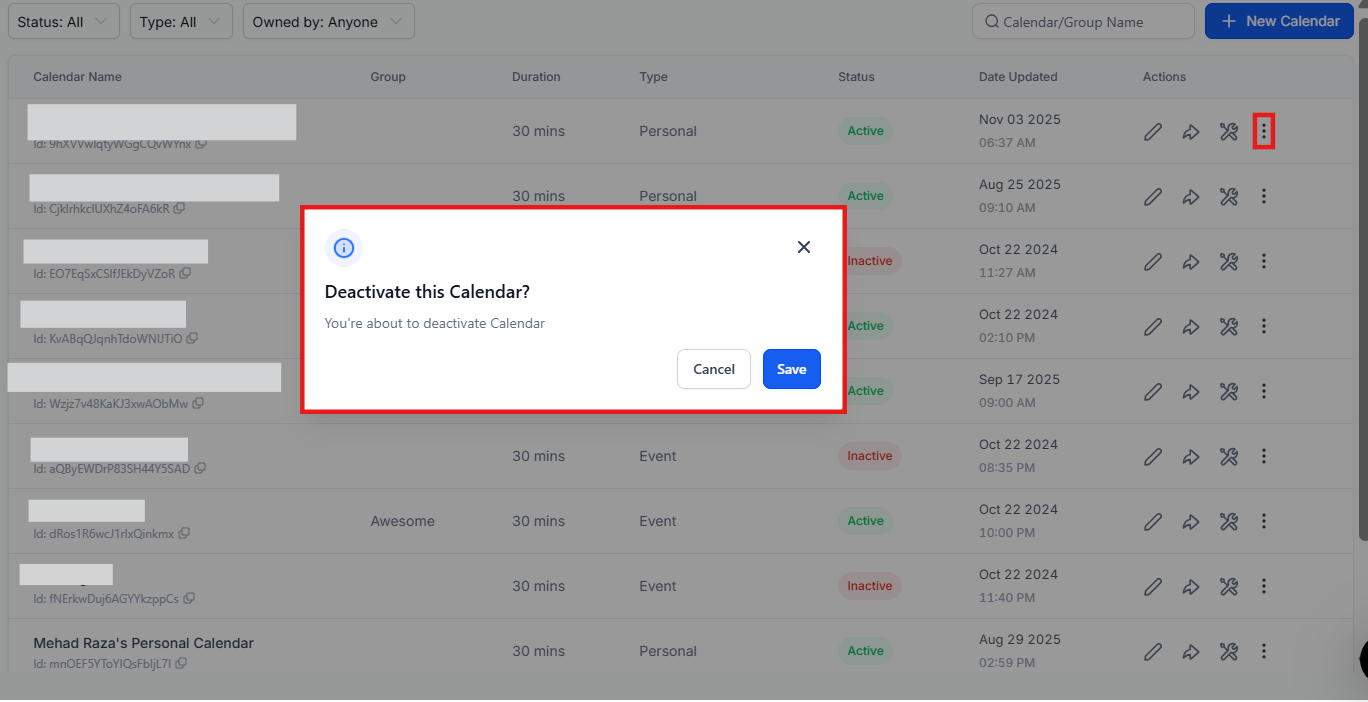1368x702 pixels.
Task: Click the share arrow icon for Mehad Raza's Personal Calendar
Action: tap(1191, 651)
